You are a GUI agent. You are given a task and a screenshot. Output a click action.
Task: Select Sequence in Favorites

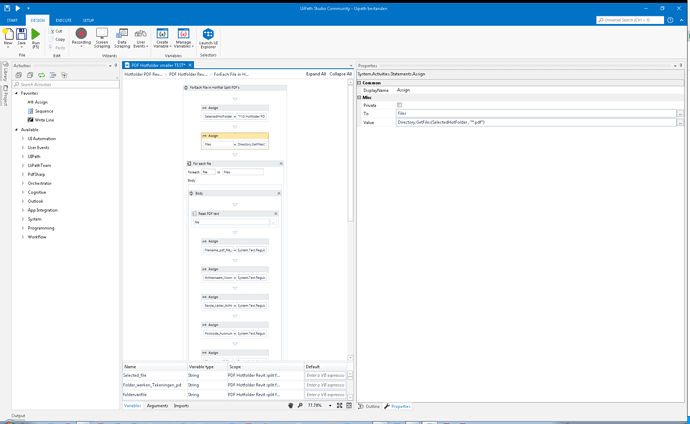[x=40, y=111]
